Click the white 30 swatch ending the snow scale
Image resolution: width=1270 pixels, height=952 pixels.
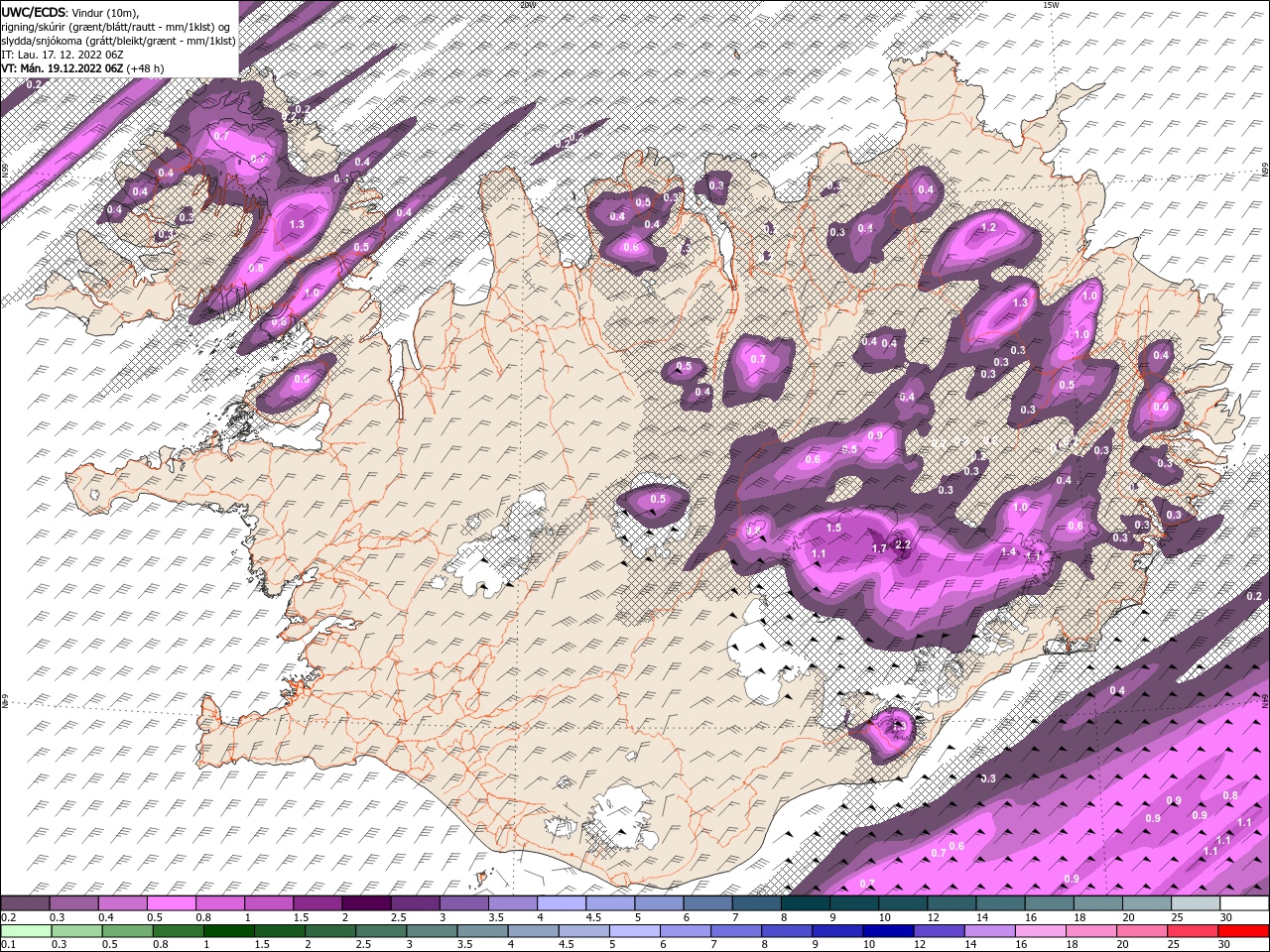(1244, 903)
